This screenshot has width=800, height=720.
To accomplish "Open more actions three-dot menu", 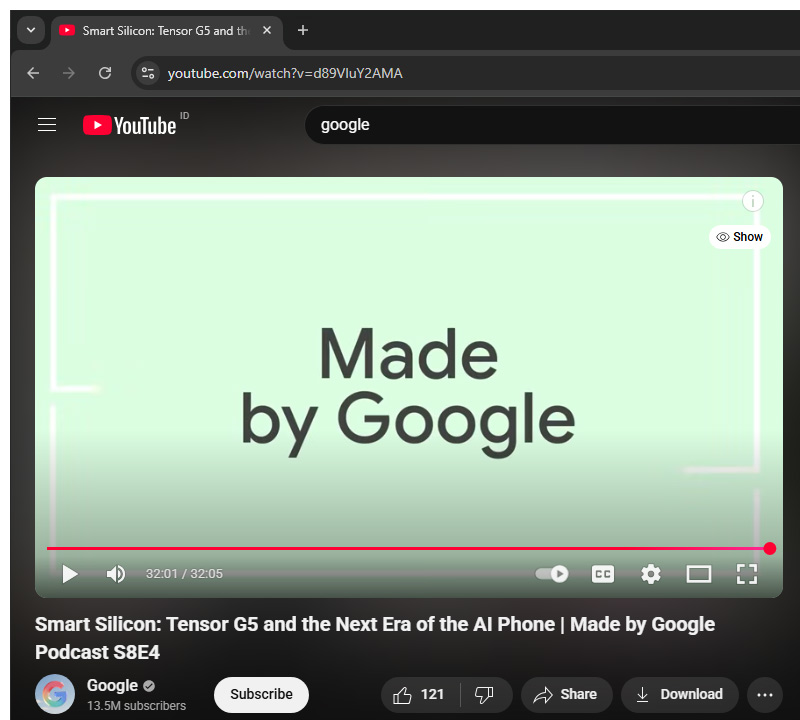I will pos(765,694).
